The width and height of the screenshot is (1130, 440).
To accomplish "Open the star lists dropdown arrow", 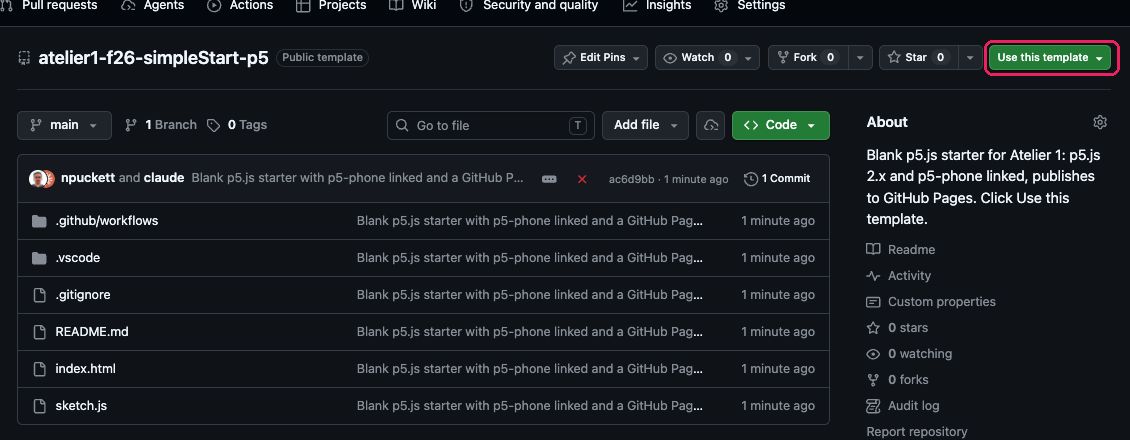I will pos(971,58).
